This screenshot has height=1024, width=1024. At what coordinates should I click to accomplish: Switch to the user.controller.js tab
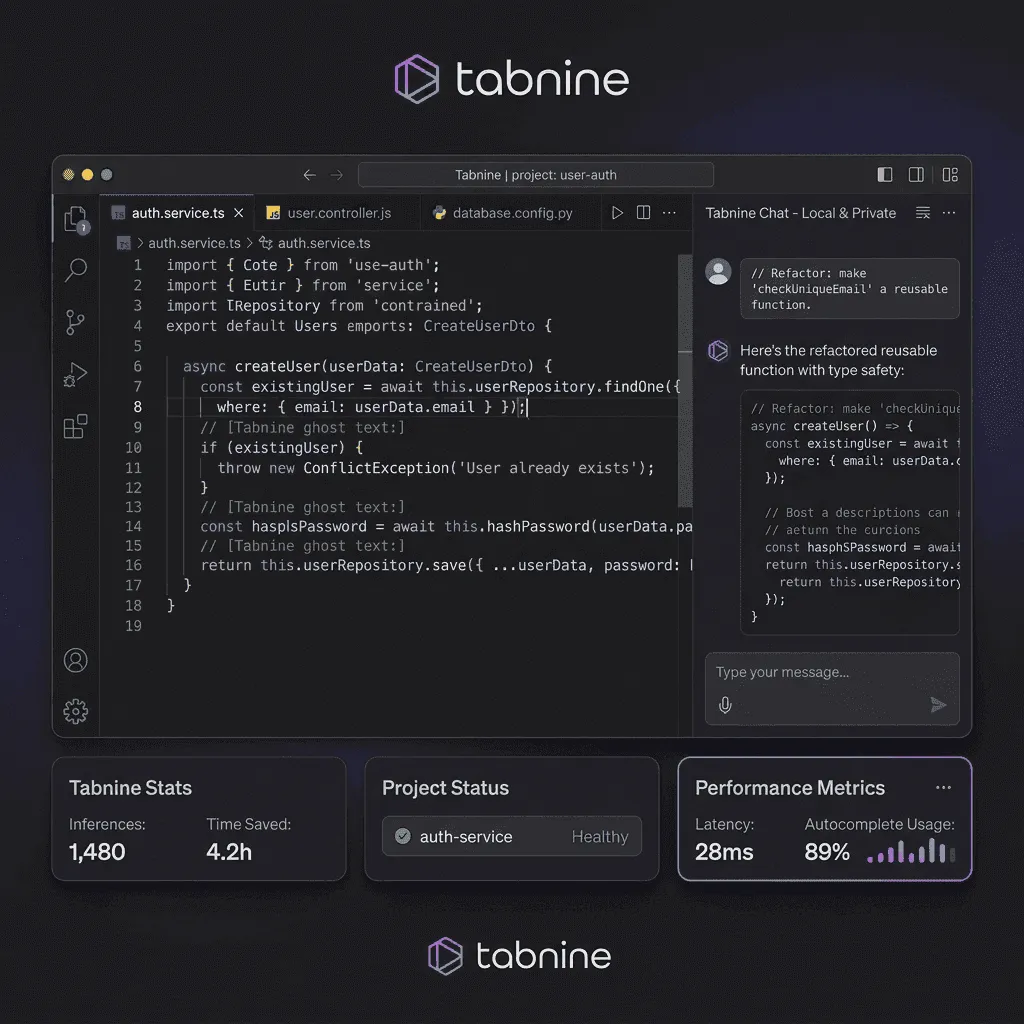[338, 213]
